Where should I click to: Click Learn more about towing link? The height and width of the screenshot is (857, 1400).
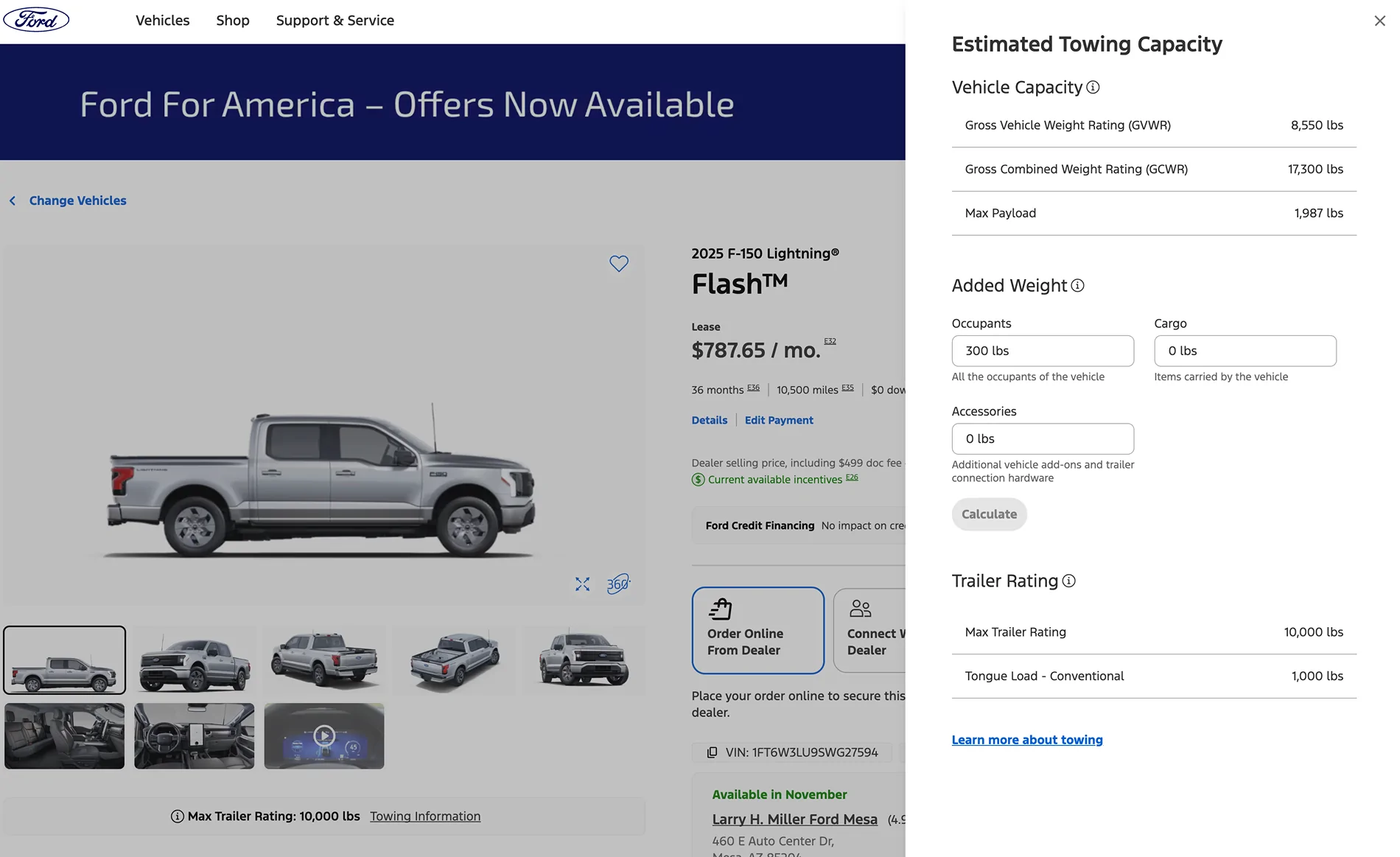point(1027,741)
